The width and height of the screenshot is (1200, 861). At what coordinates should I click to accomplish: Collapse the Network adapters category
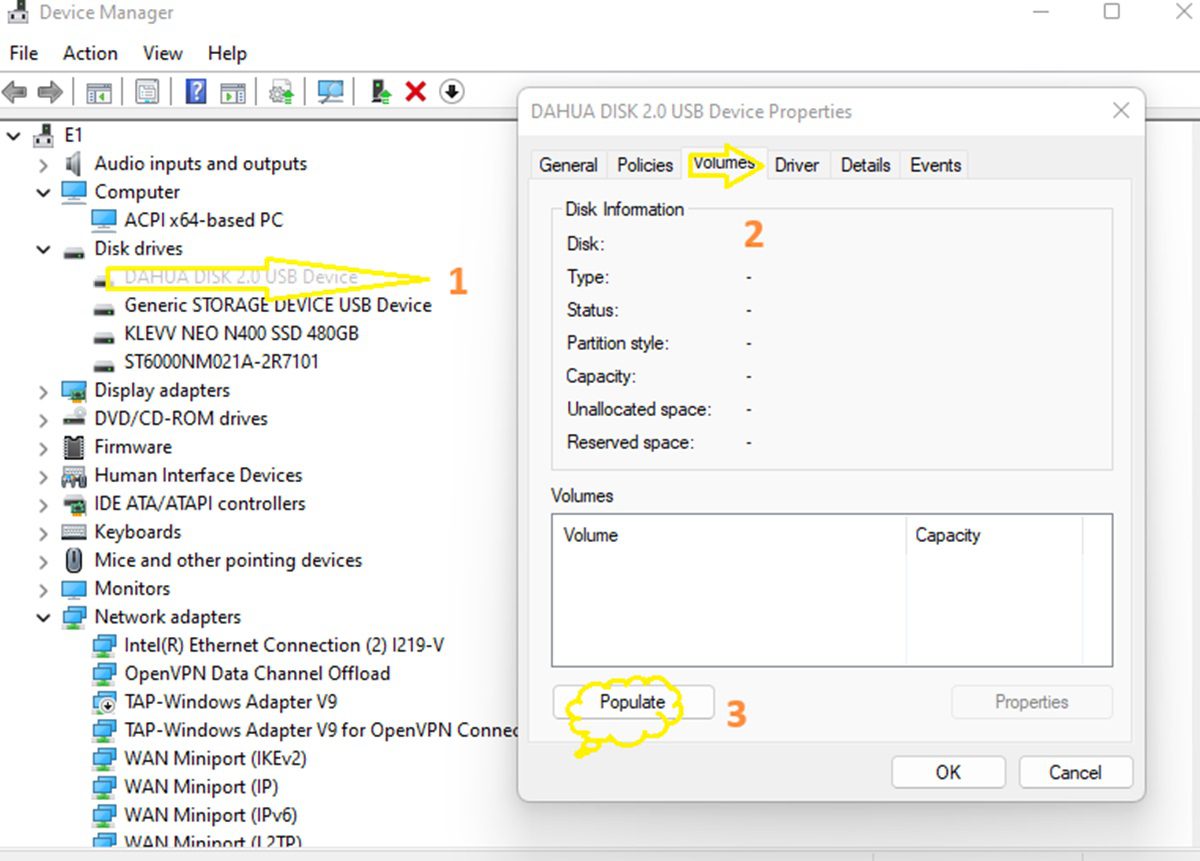click(43, 618)
